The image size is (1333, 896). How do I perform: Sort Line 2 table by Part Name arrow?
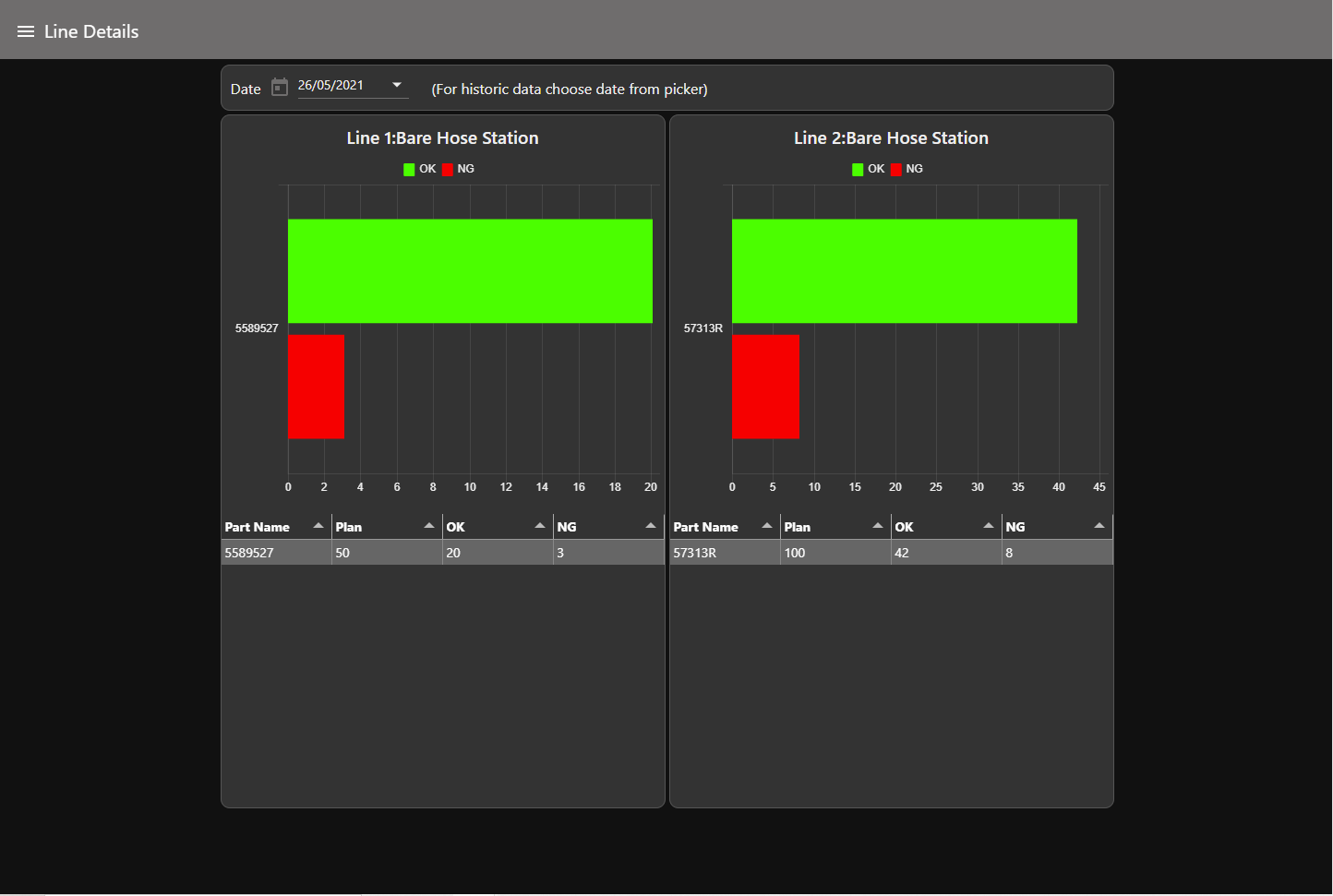pos(767,526)
